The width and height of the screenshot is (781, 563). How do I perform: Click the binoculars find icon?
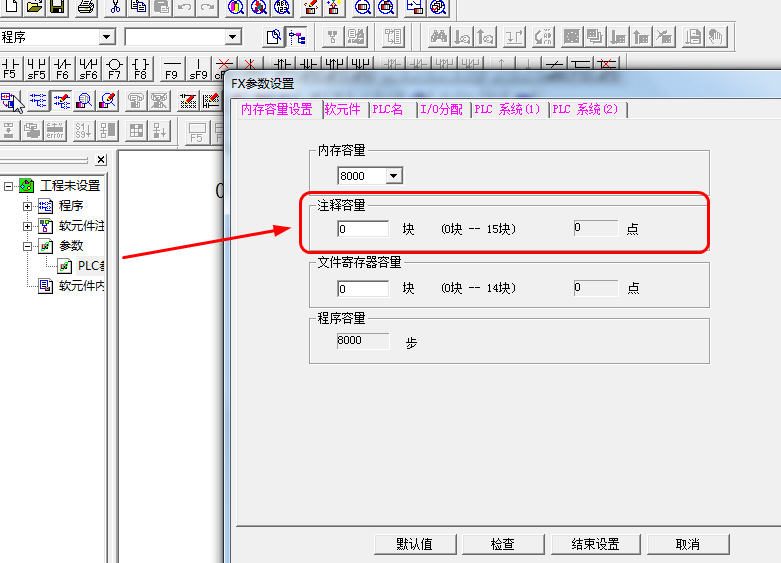tap(438, 37)
